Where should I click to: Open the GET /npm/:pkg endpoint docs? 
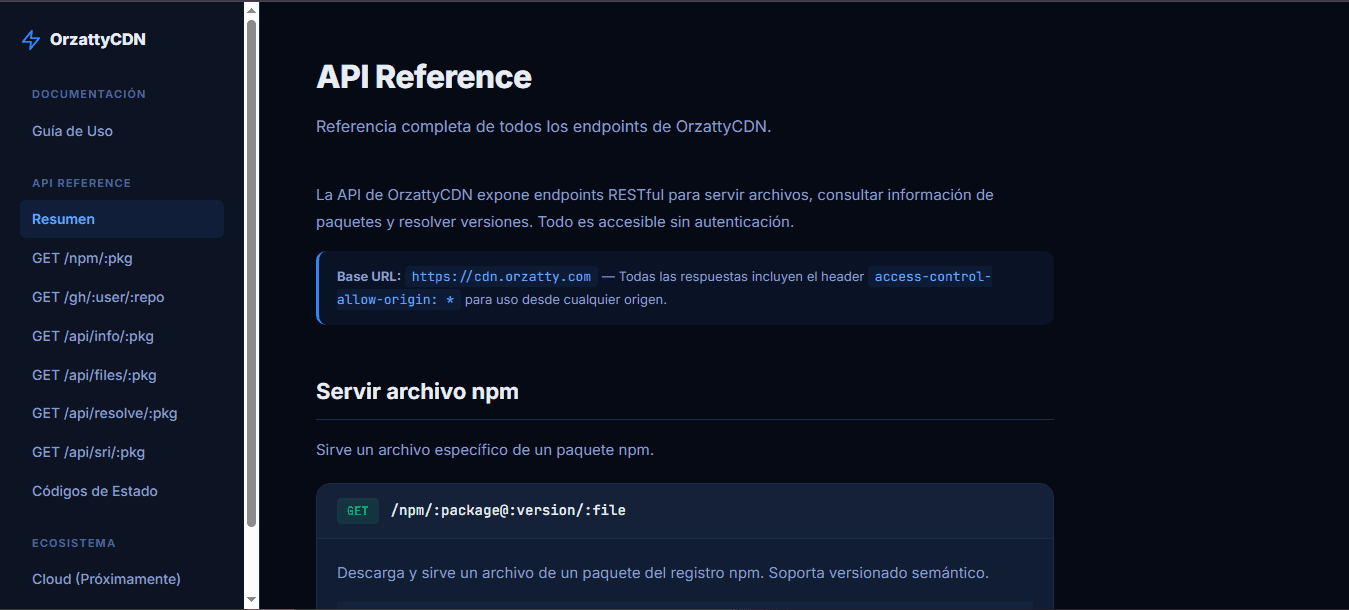[x=82, y=257]
